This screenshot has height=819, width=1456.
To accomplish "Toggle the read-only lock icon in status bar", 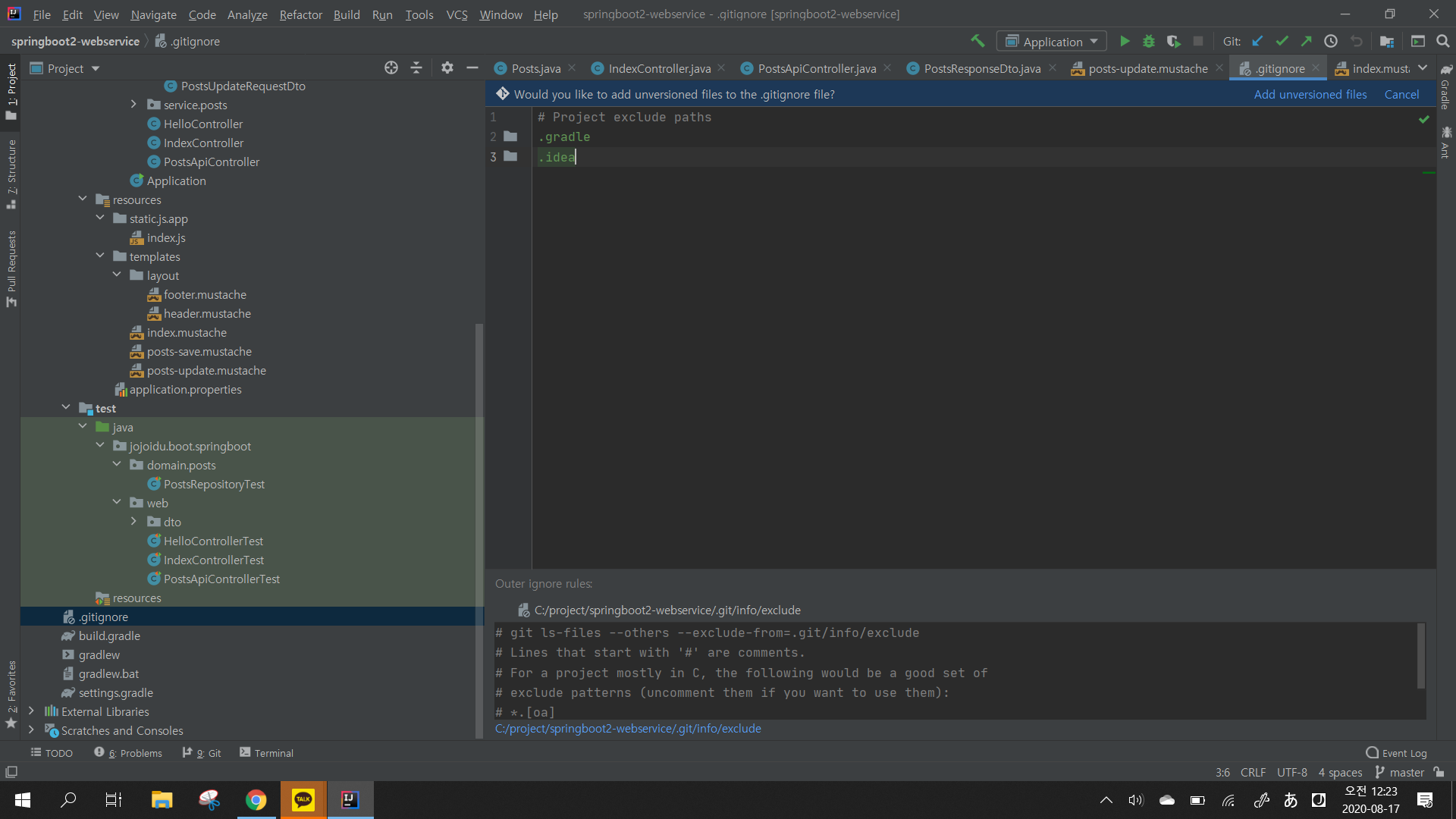I will point(1439,772).
